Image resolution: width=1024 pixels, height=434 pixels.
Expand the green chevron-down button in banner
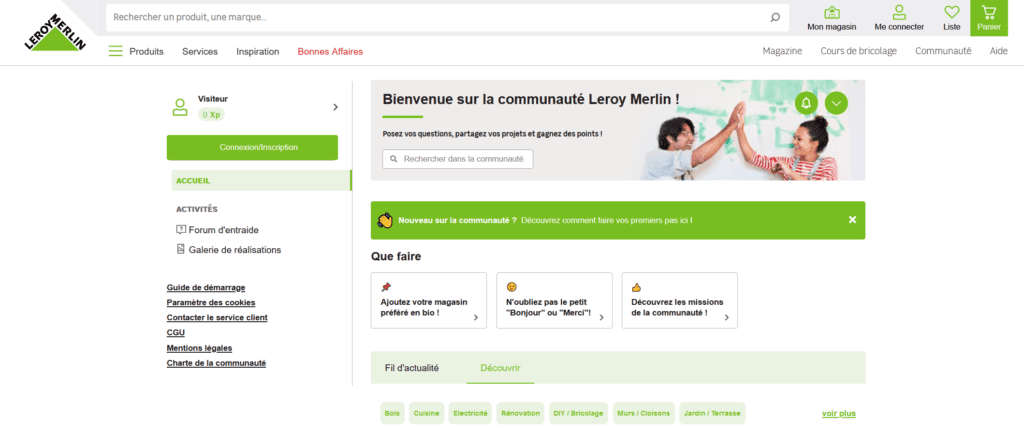[x=836, y=103]
